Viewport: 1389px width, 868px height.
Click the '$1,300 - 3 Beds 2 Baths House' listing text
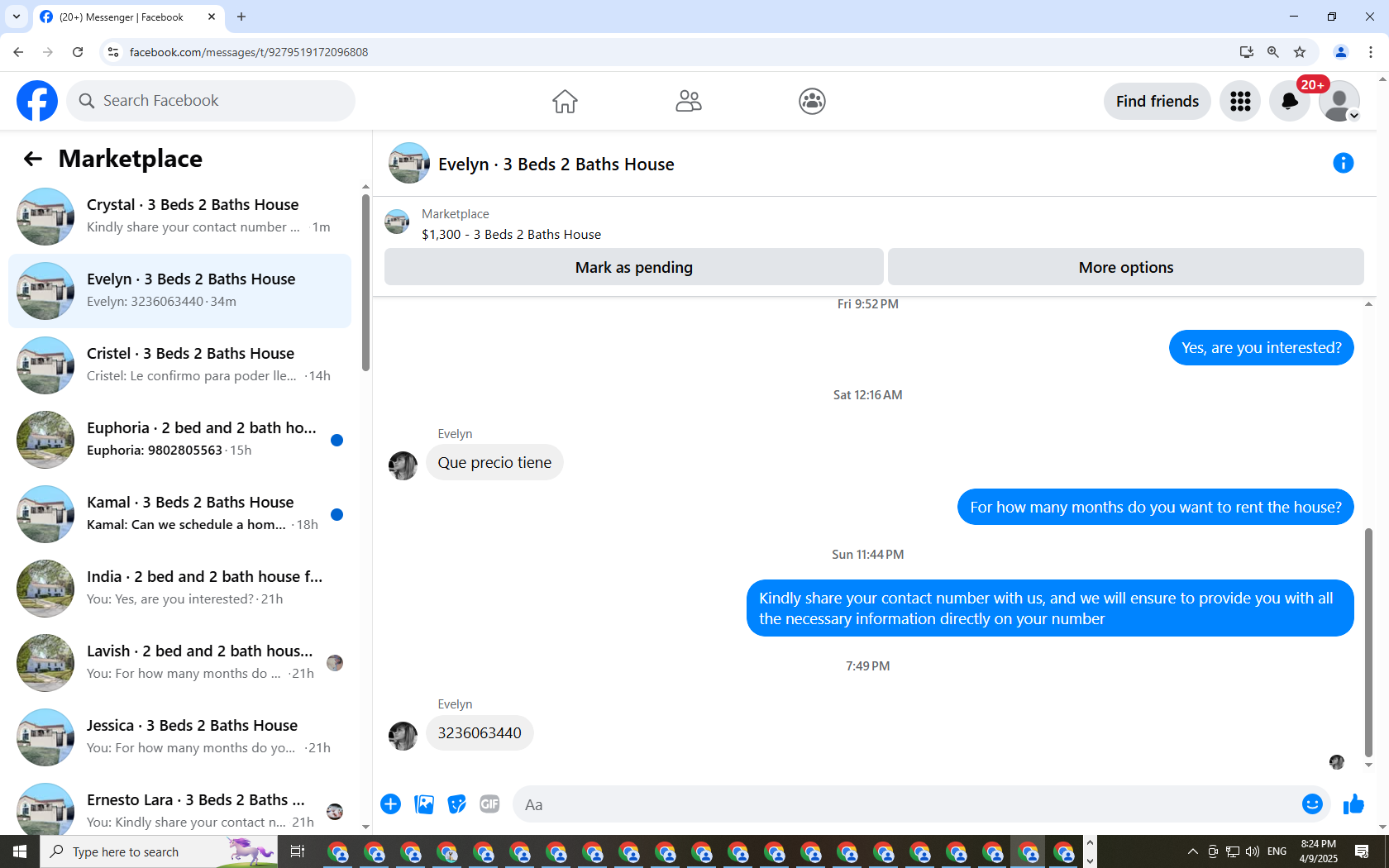click(511, 235)
